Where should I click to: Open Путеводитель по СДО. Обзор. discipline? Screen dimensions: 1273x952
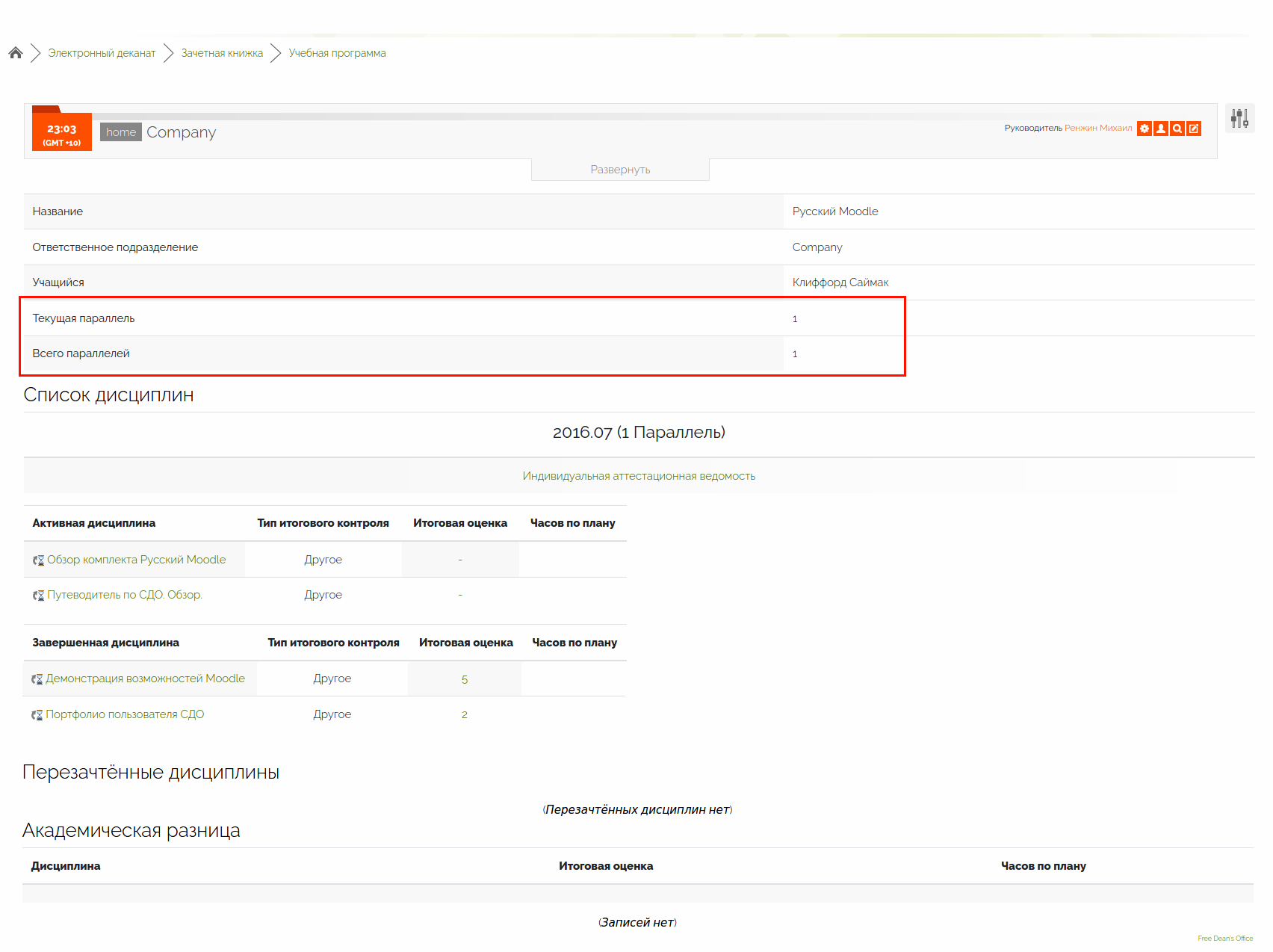click(x=125, y=595)
